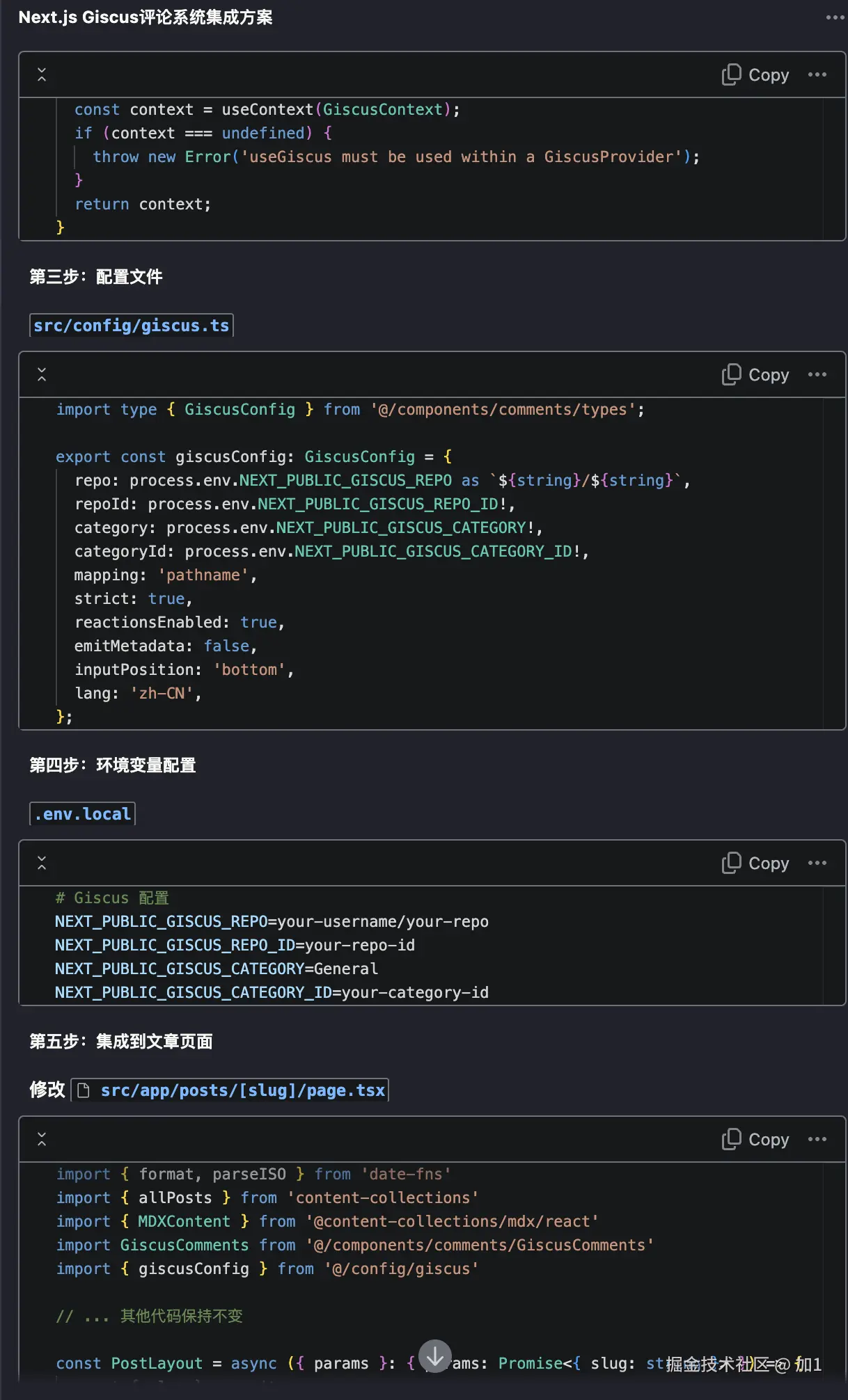848x1400 pixels.
Task: Collapse the page.tsx imports code block
Action: coord(42,1140)
